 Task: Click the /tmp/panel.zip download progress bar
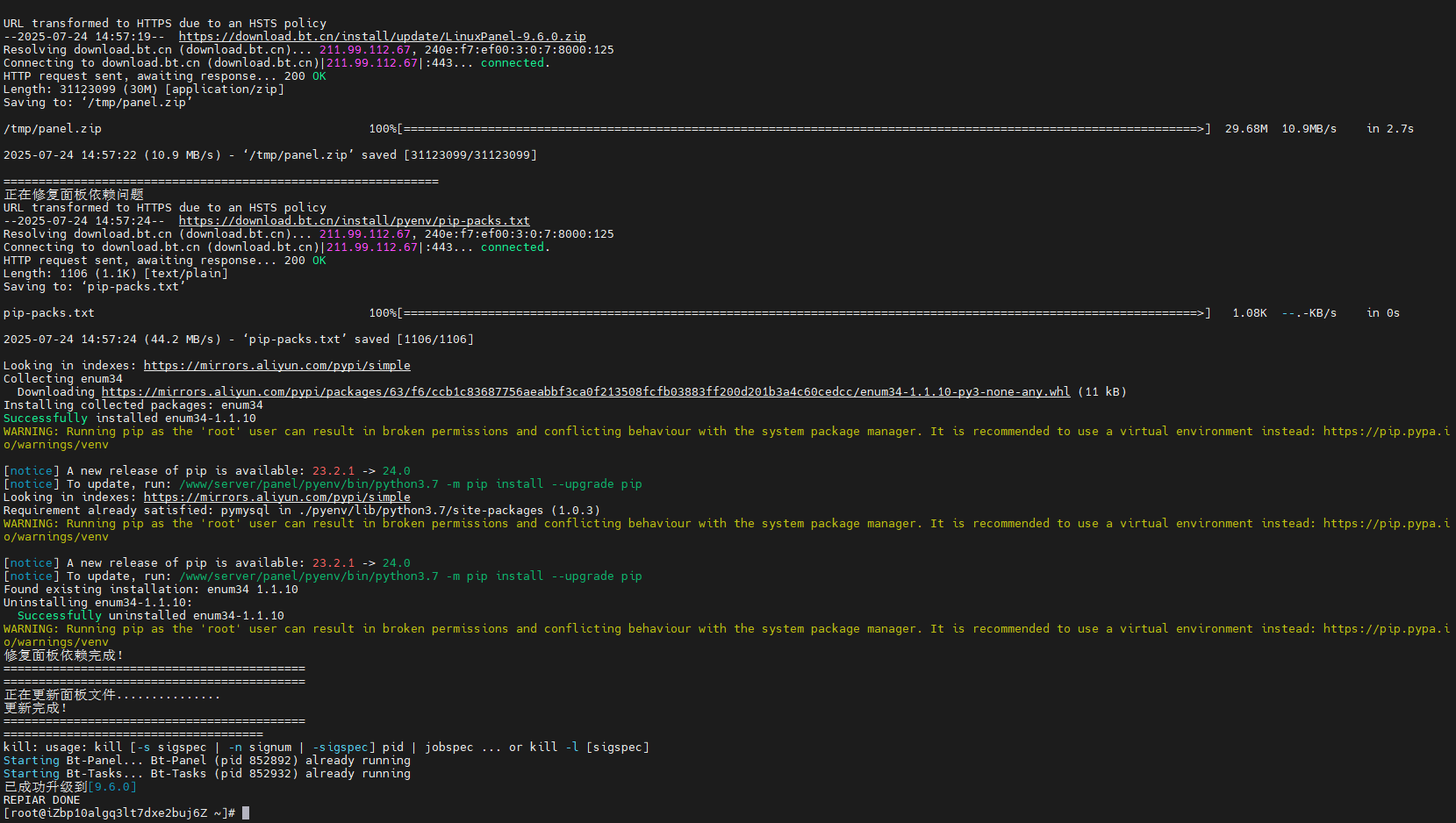(x=804, y=129)
